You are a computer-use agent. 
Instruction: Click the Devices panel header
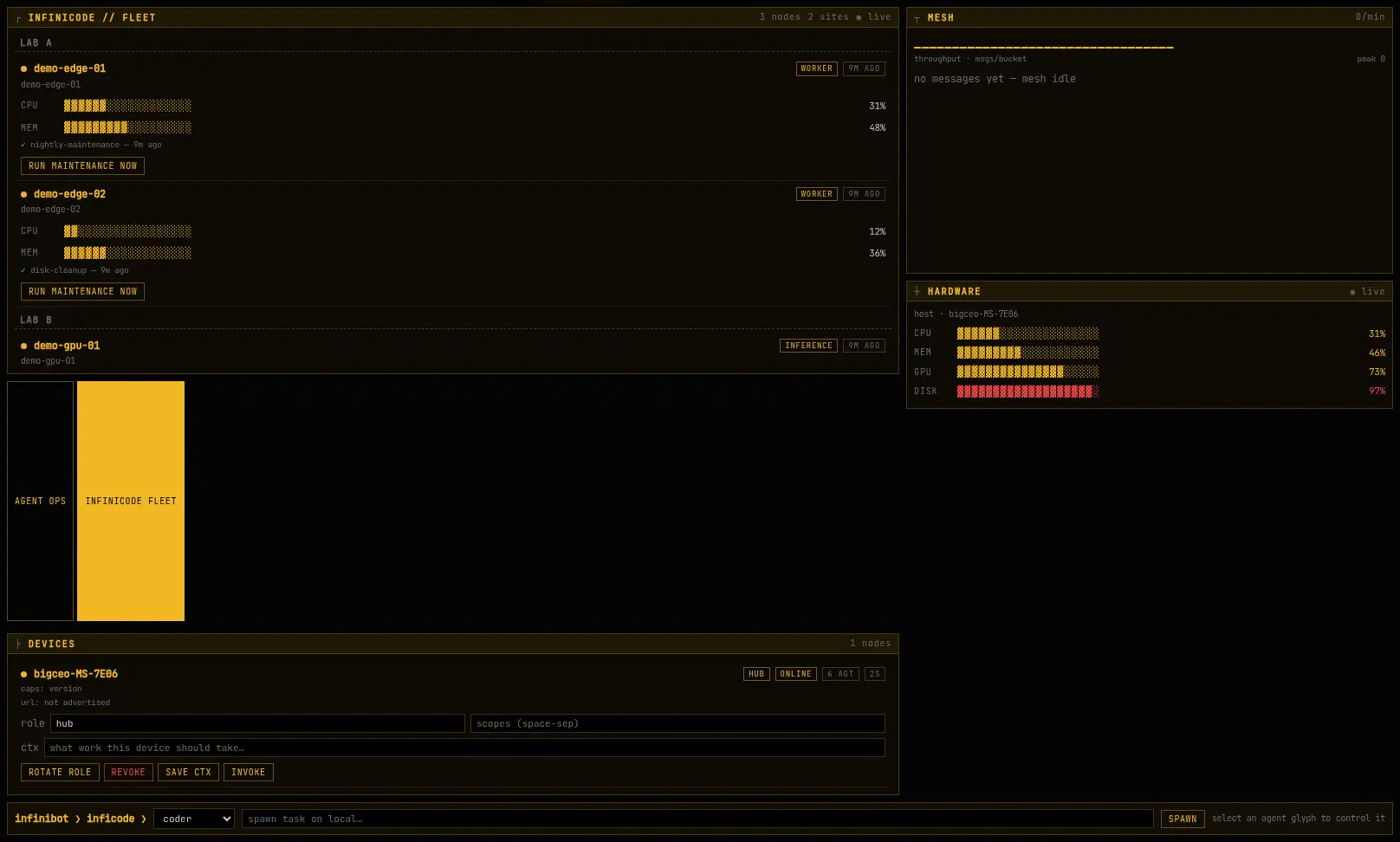(453, 644)
